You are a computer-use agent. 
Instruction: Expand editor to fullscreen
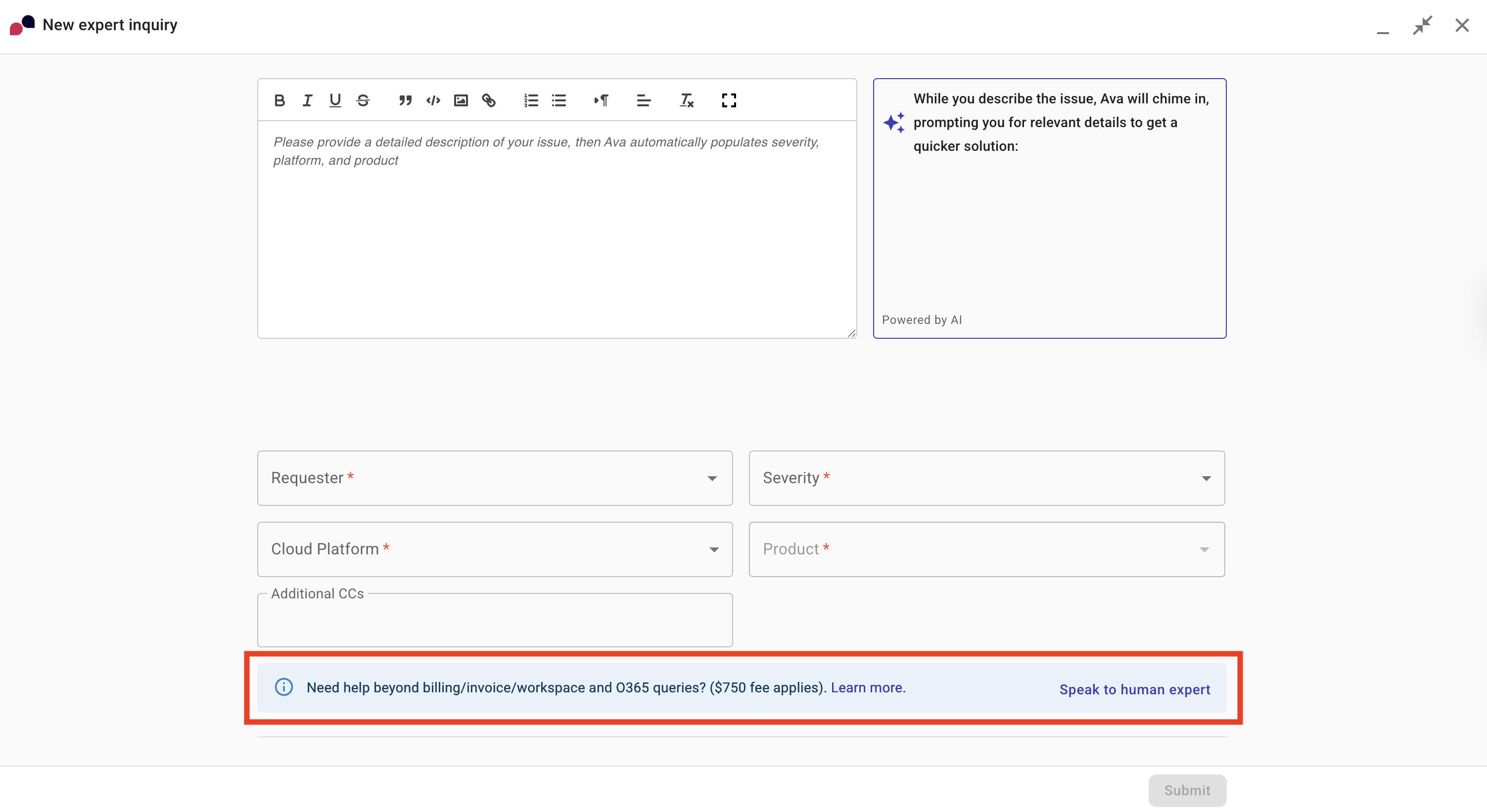point(729,100)
